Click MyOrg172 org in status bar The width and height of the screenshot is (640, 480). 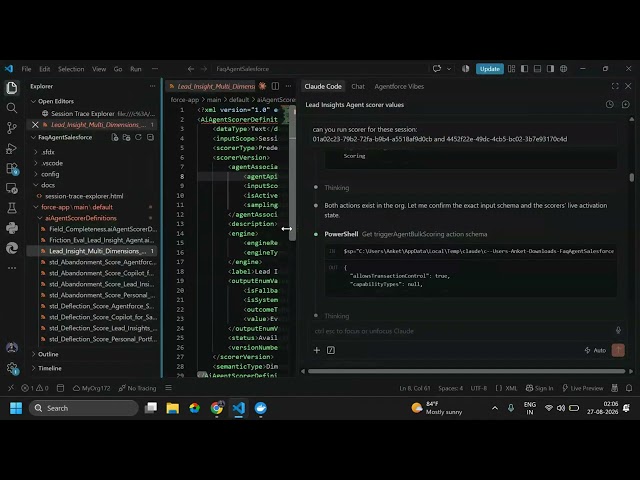coord(91,388)
